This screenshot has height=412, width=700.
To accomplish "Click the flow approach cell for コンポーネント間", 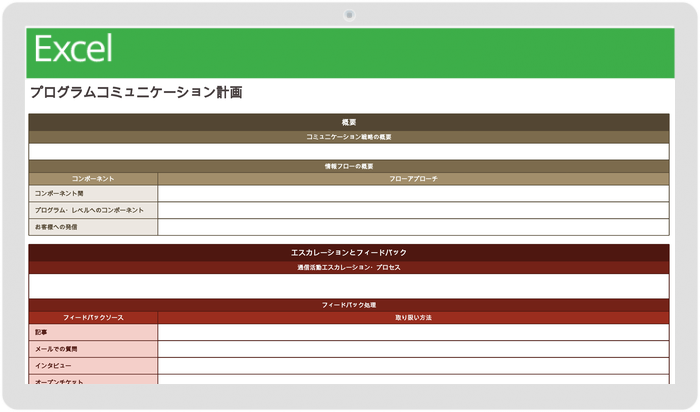I will click(413, 193).
